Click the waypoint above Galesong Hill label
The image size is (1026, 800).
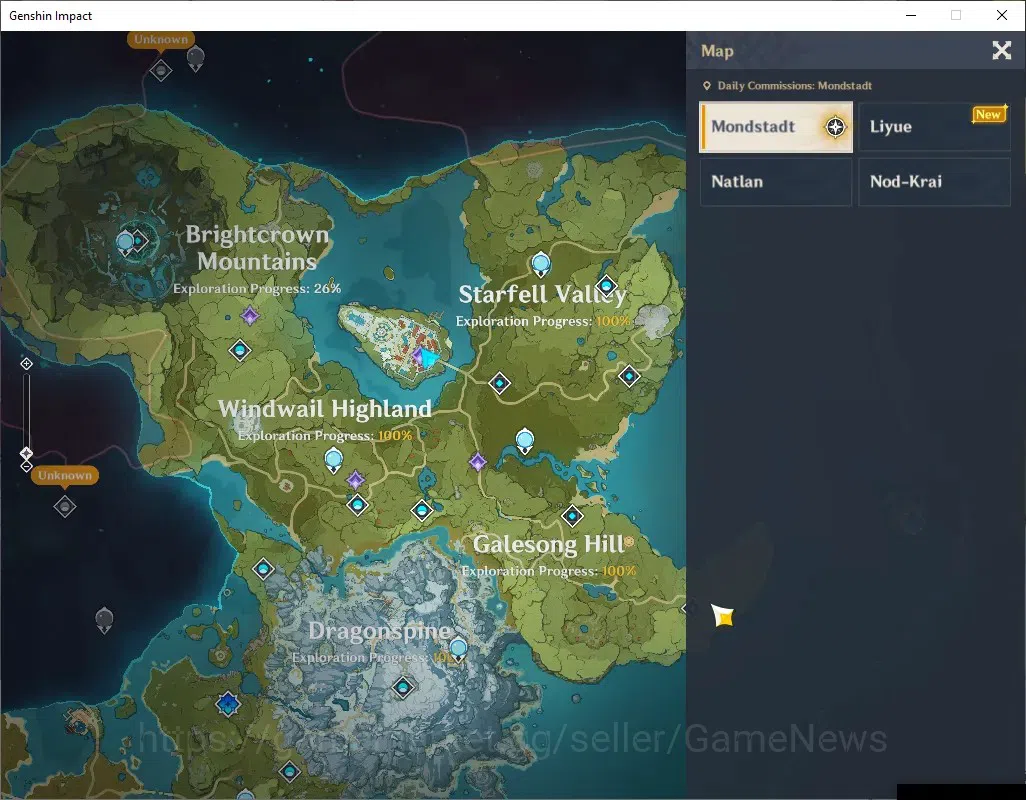click(573, 516)
